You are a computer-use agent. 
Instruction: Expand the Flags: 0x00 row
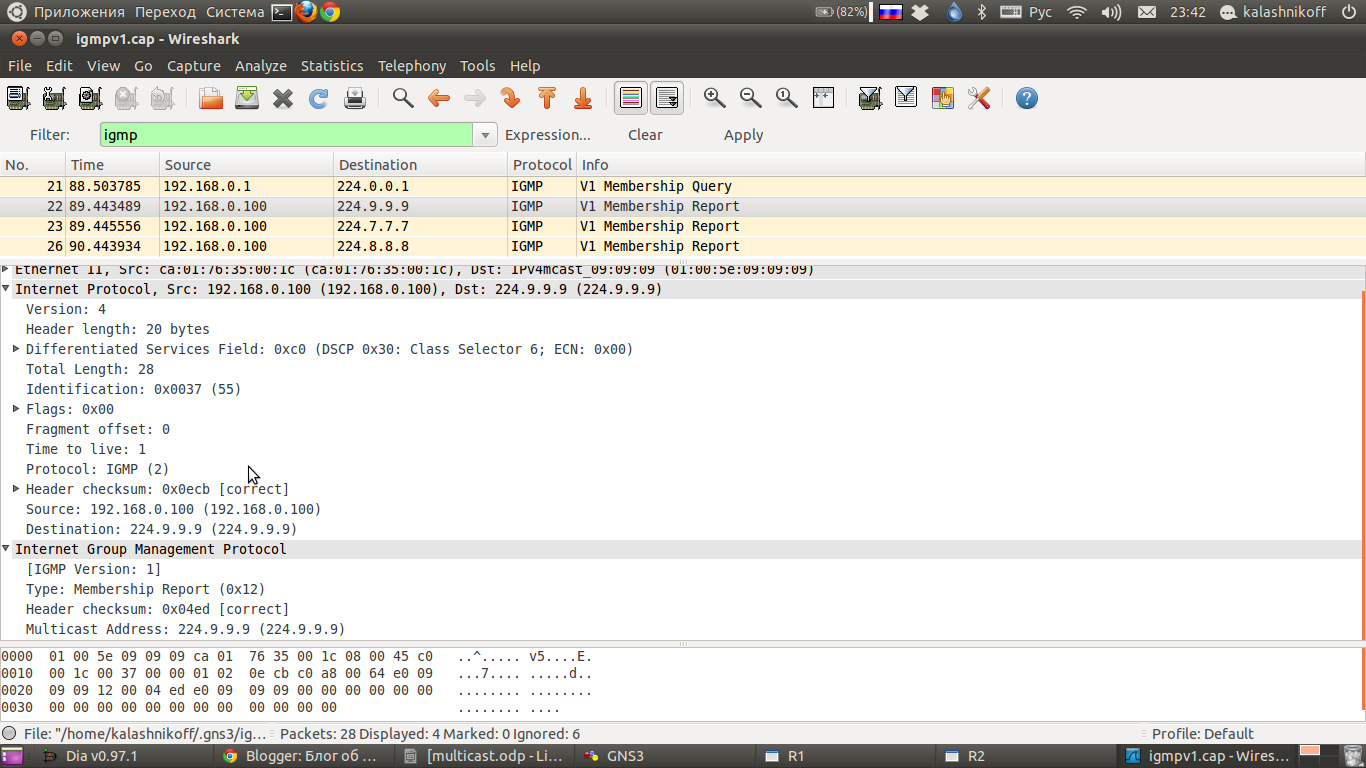tap(16, 409)
